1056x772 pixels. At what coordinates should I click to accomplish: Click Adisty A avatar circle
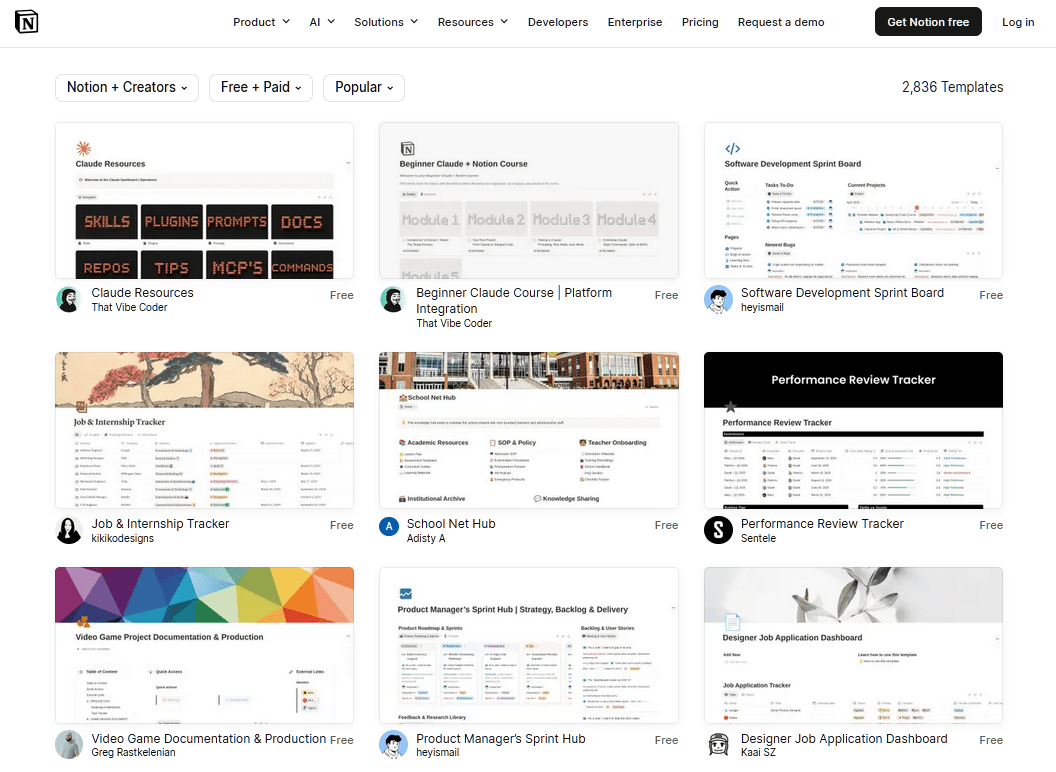[x=389, y=526]
